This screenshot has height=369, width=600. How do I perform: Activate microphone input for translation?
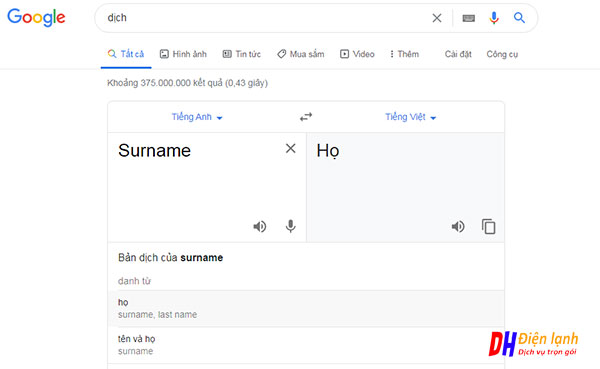pyautogui.click(x=290, y=226)
